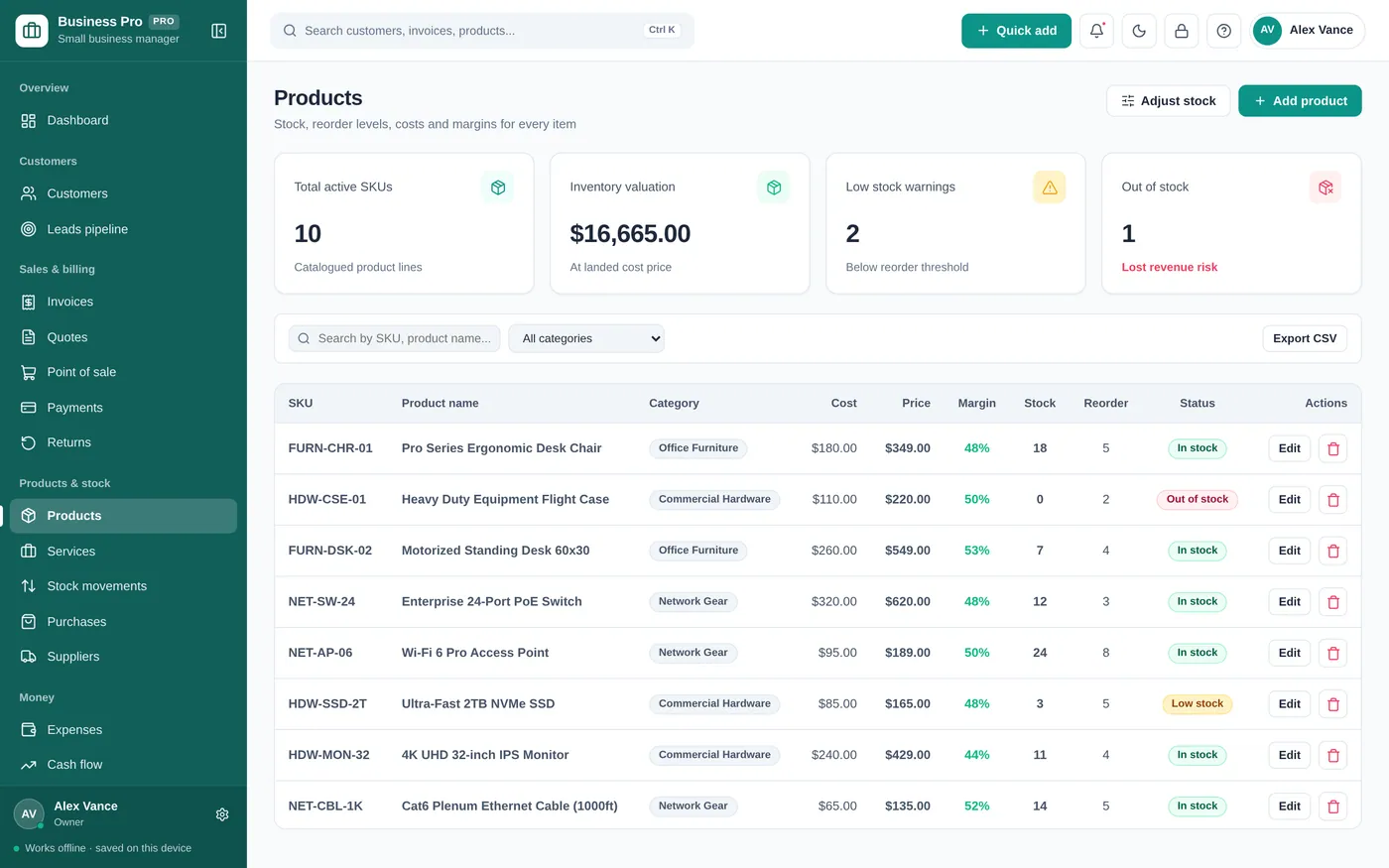Click the Stock column header
The width and height of the screenshot is (1389, 868).
[1039, 404]
